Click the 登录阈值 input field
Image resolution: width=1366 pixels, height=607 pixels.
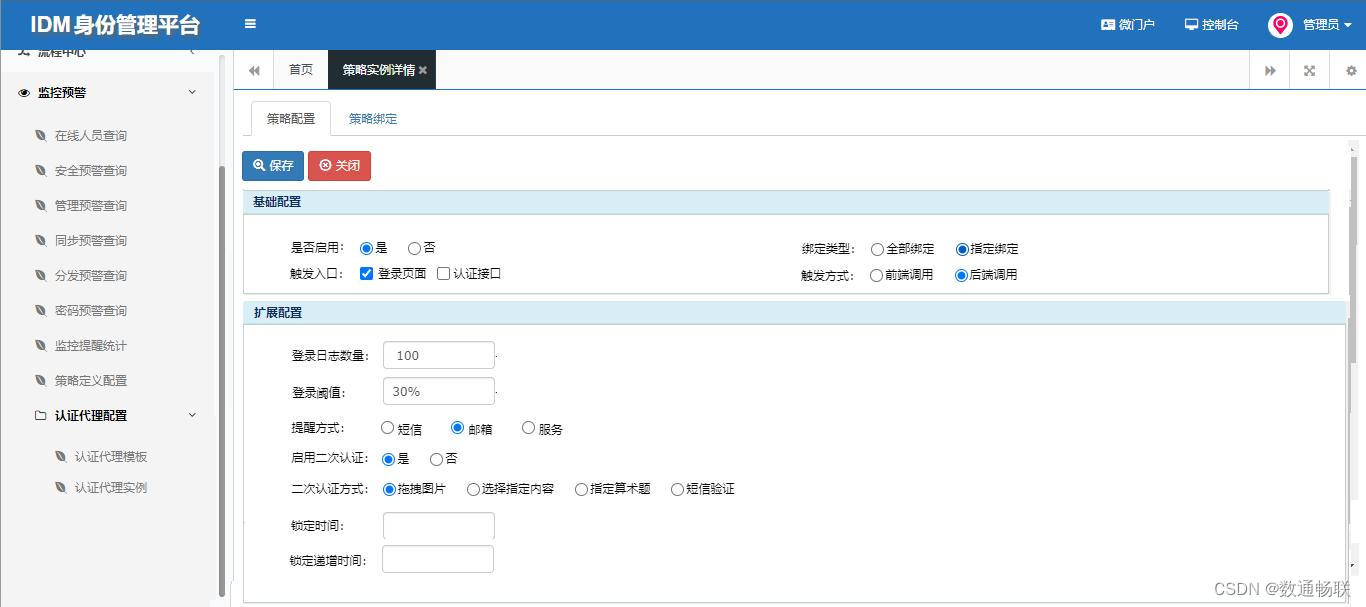[x=439, y=391]
